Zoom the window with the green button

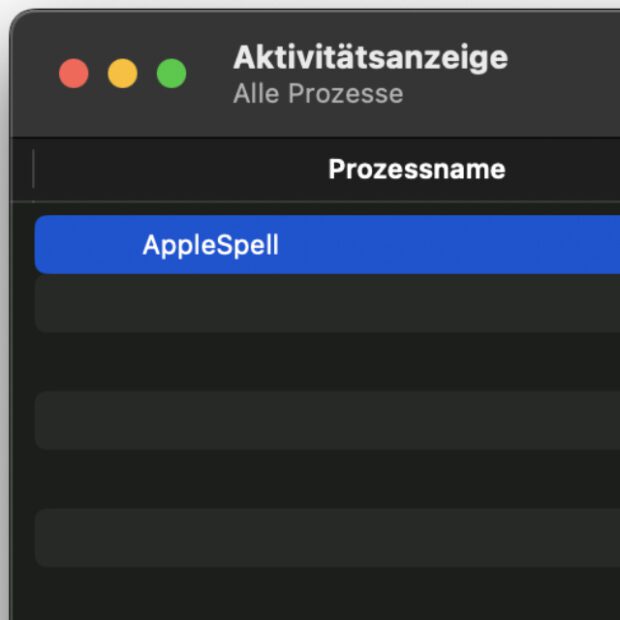pos(172,73)
